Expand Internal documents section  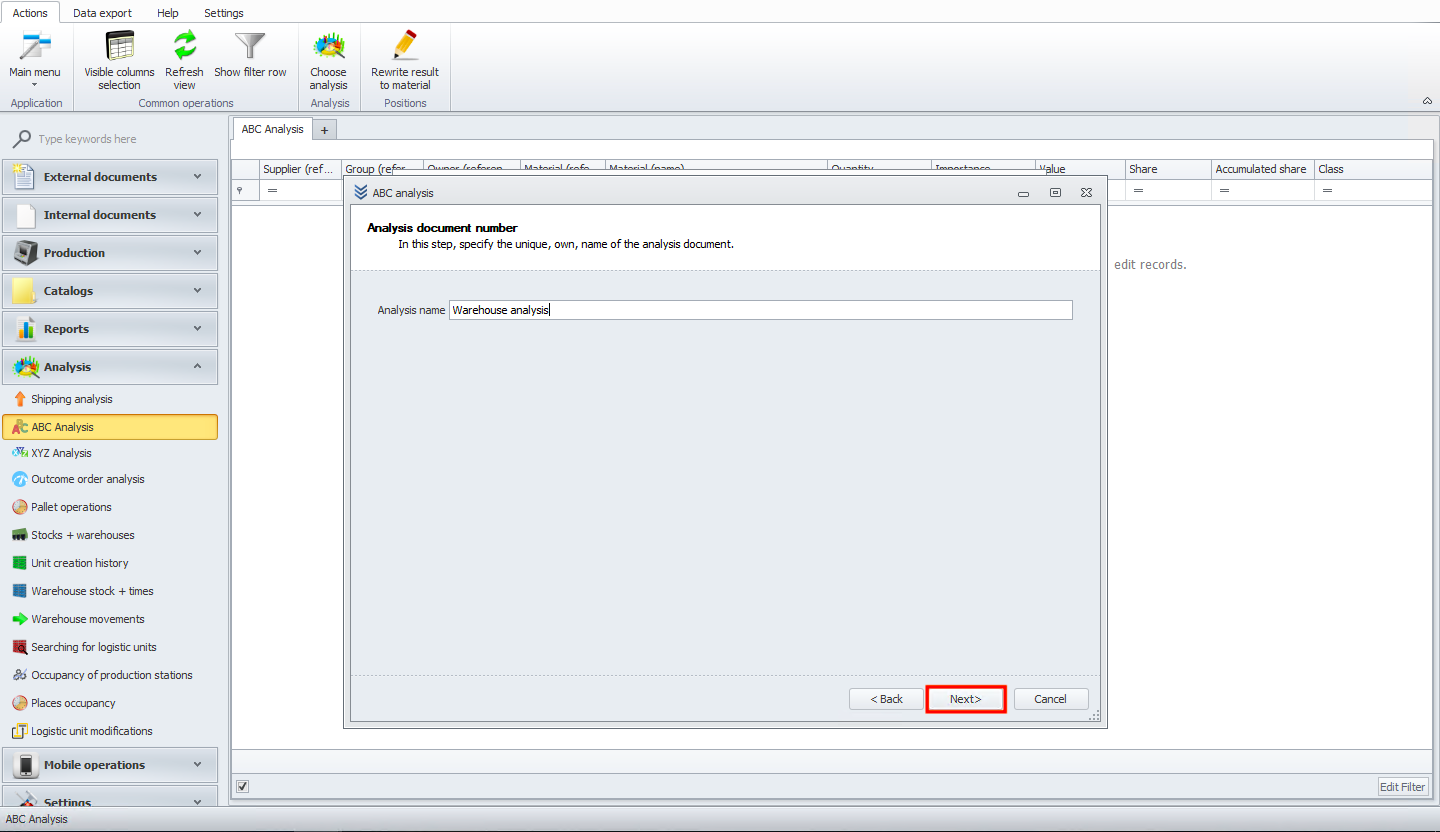coord(110,215)
